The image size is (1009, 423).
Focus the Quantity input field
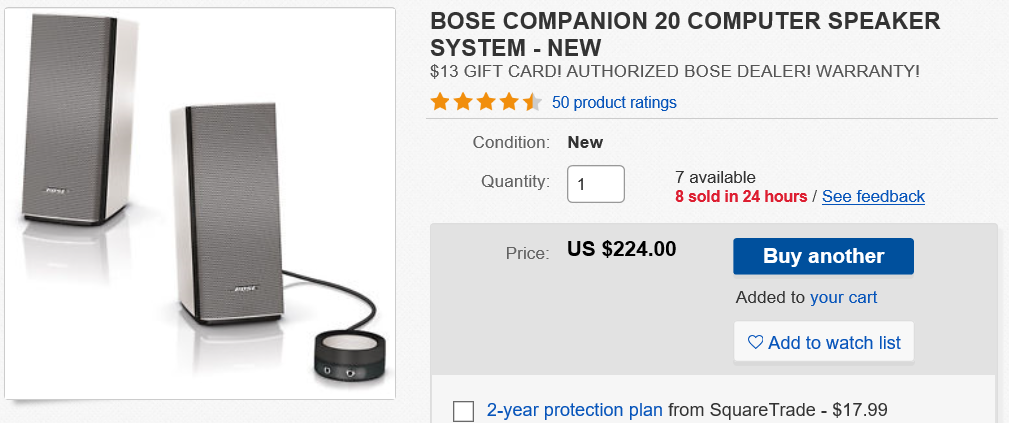[x=596, y=184]
